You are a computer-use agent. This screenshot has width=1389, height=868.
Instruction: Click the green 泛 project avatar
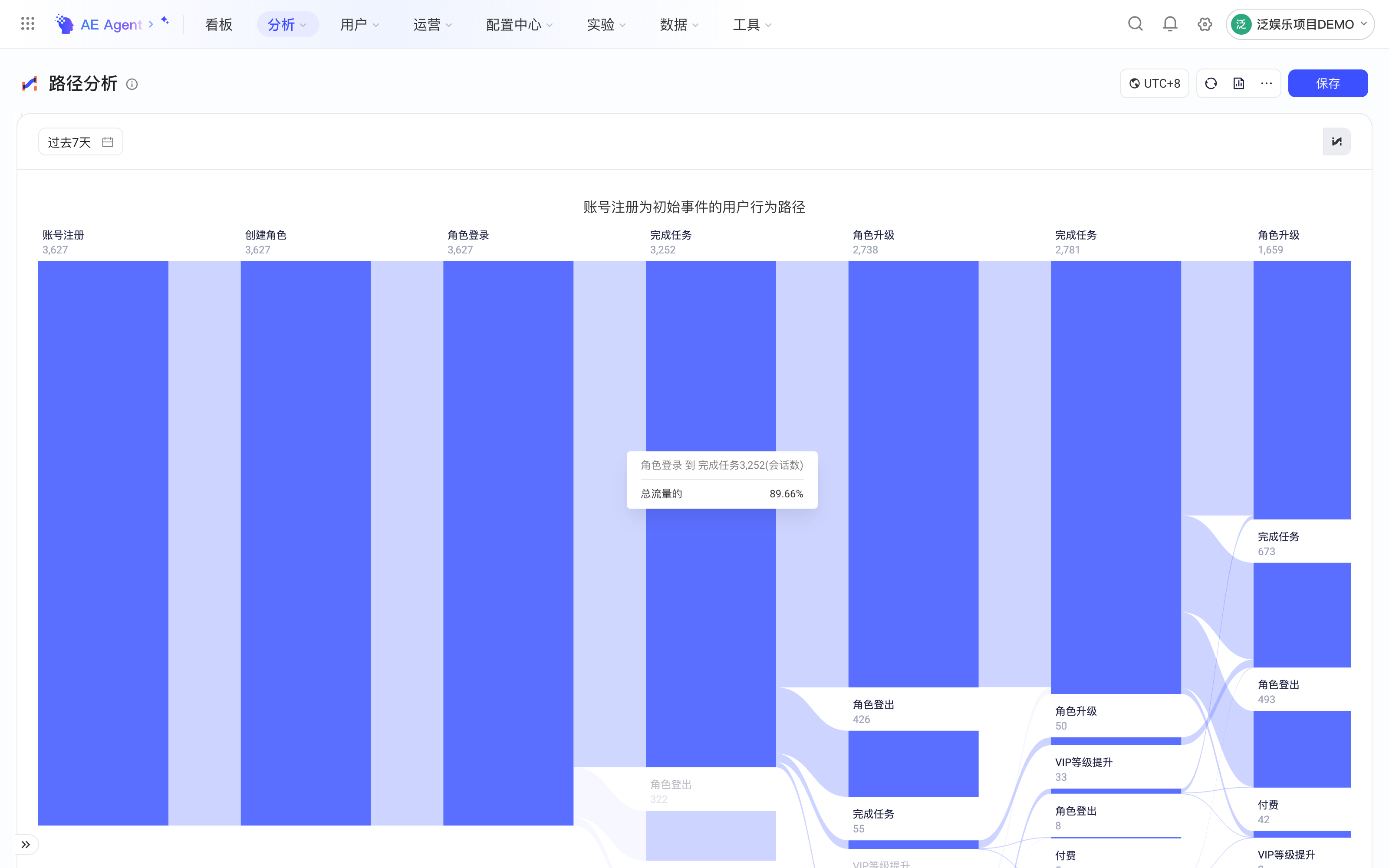click(1241, 24)
